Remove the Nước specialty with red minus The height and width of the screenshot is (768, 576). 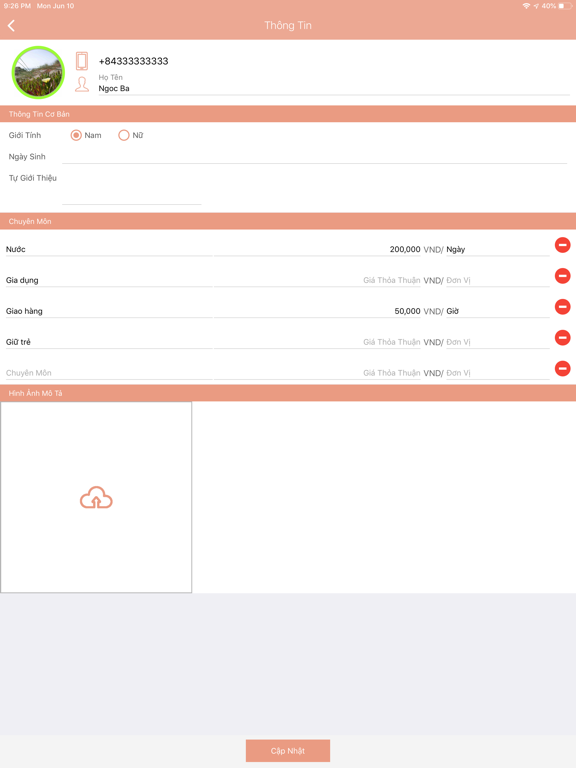(x=562, y=245)
